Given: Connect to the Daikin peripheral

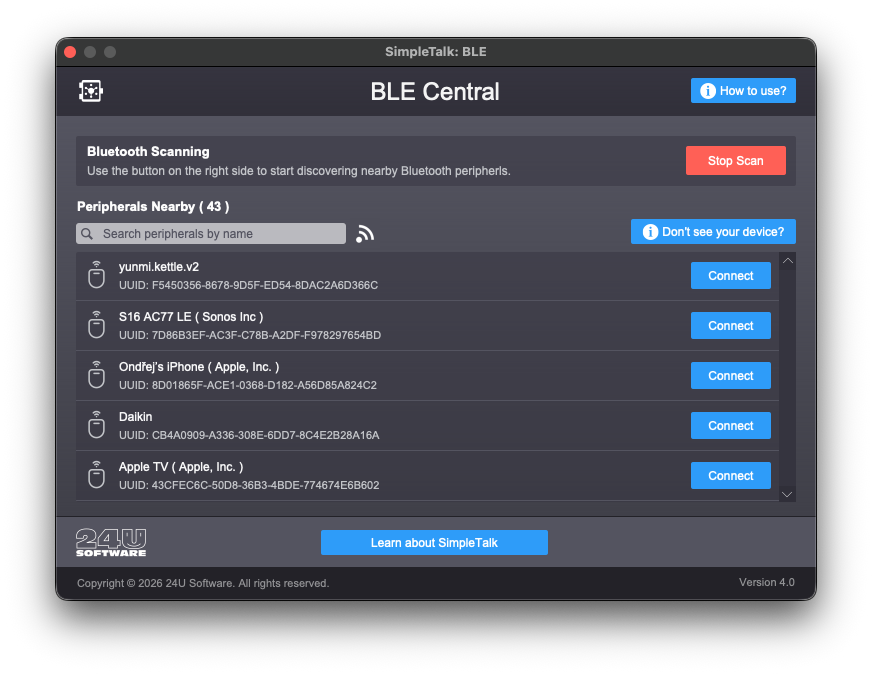Looking at the screenshot, I should tap(731, 426).
